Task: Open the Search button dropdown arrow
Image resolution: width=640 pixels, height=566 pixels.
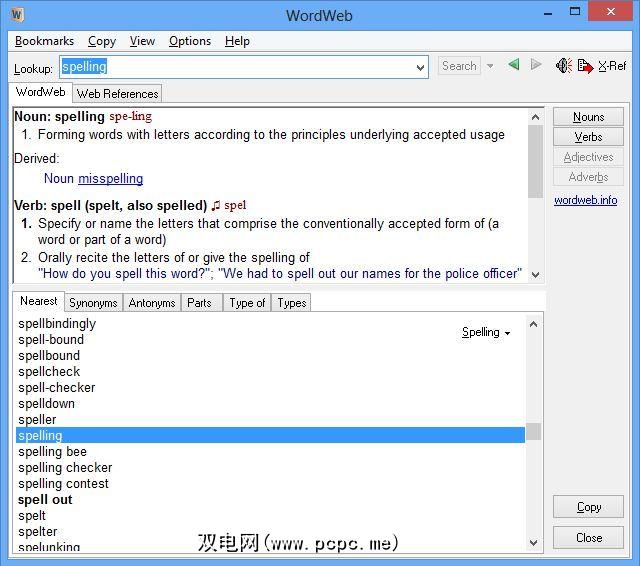Action: click(490, 66)
